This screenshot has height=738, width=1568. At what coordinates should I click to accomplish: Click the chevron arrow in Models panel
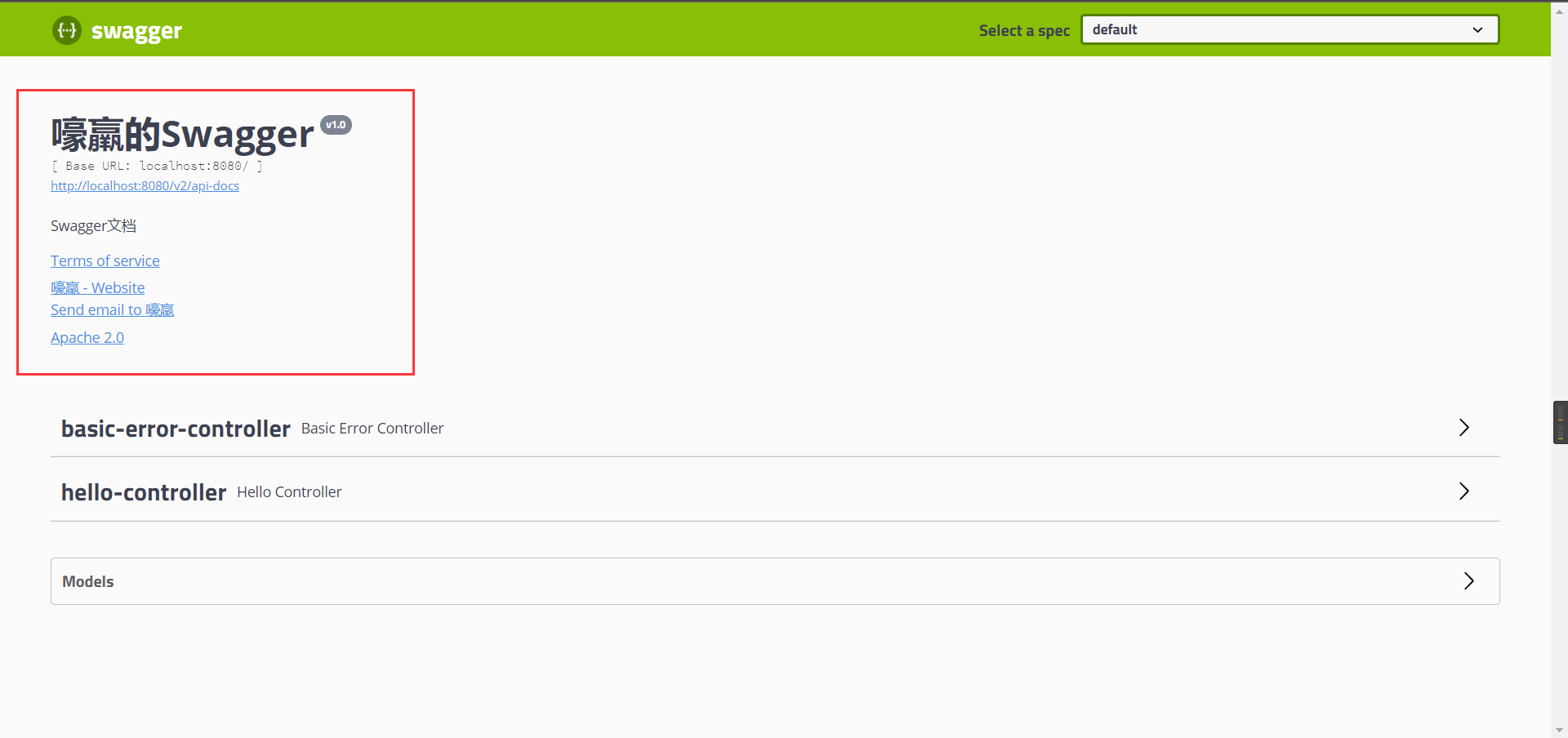[1468, 581]
